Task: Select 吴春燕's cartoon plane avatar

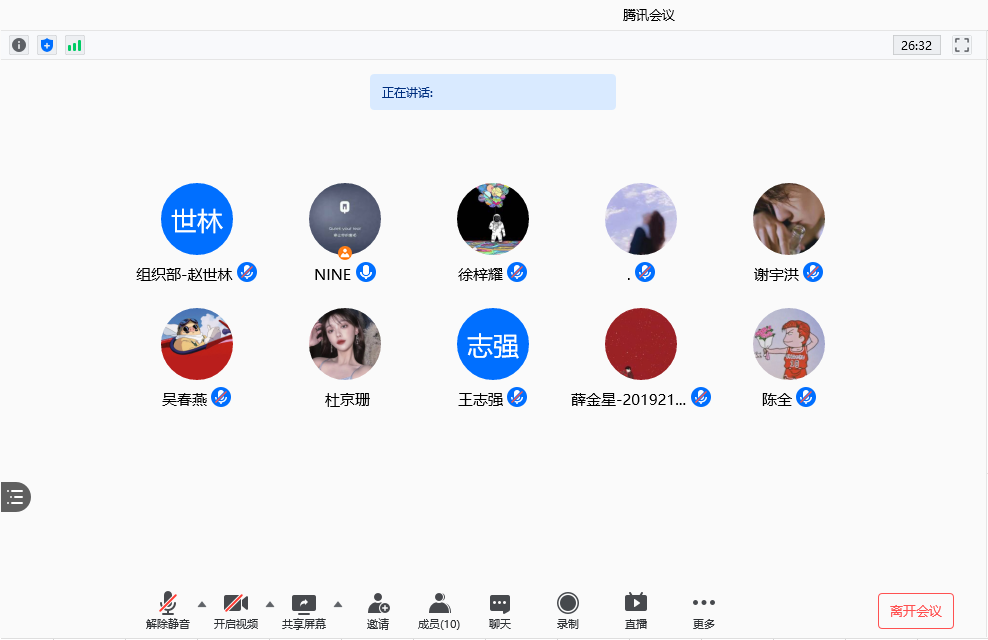Action: tap(197, 344)
